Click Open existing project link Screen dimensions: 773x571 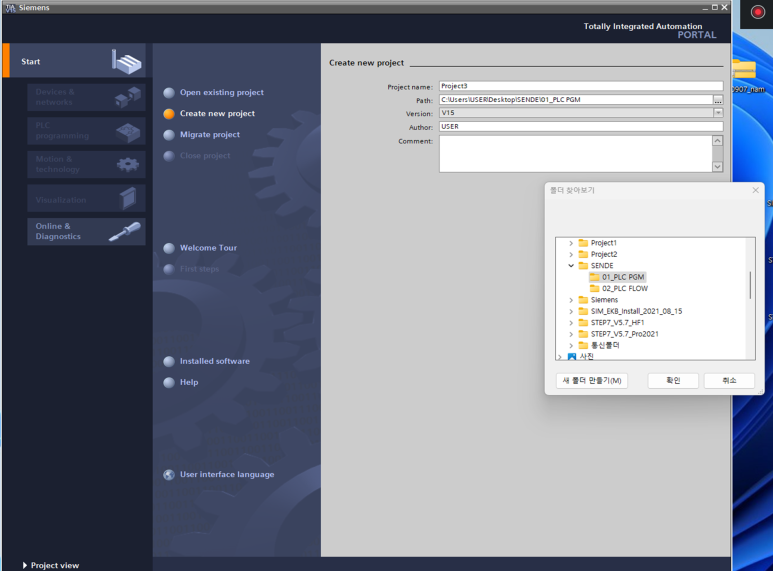221,92
